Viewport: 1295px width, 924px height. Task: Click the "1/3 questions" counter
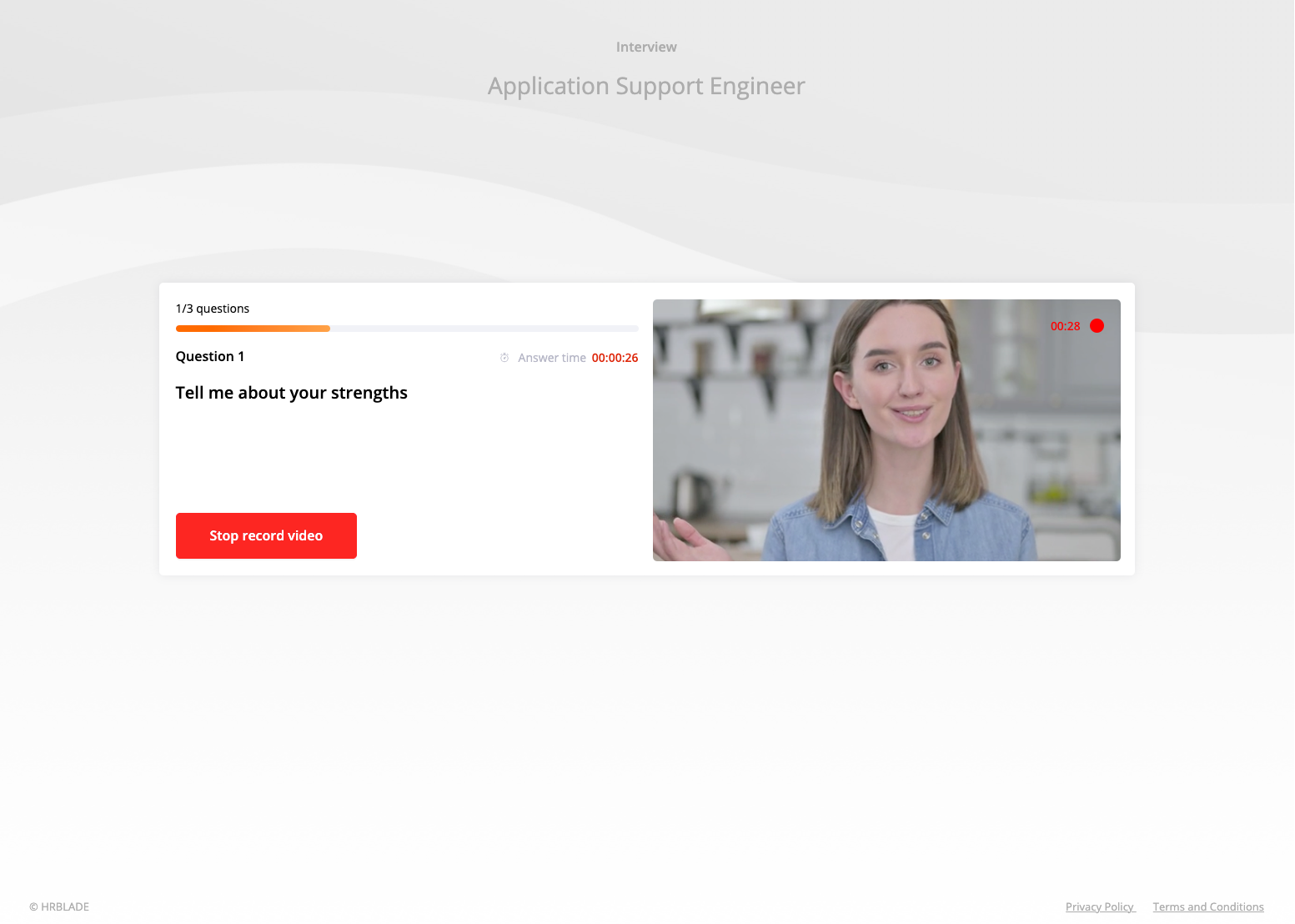pos(213,309)
